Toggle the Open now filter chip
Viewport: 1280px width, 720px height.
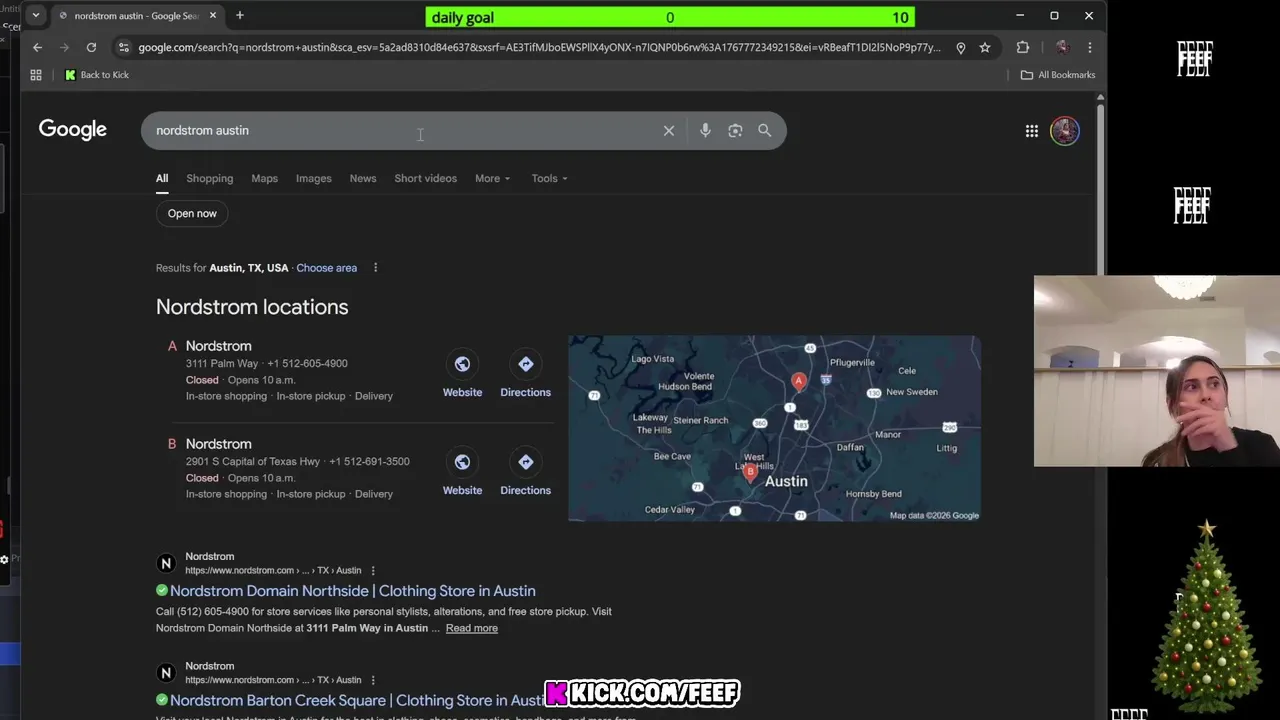tap(192, 213)
